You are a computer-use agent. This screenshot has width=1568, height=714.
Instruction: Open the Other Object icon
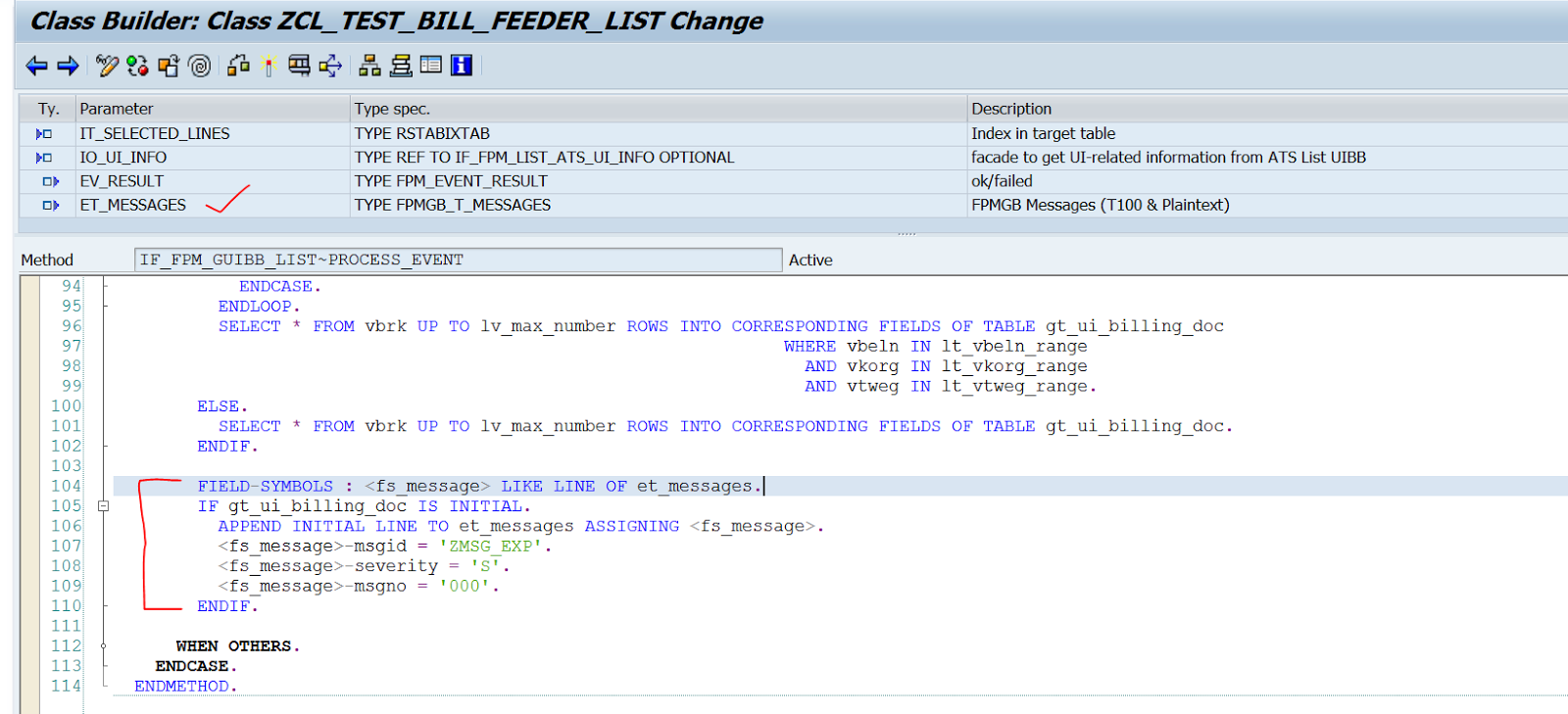click(169, 66)
